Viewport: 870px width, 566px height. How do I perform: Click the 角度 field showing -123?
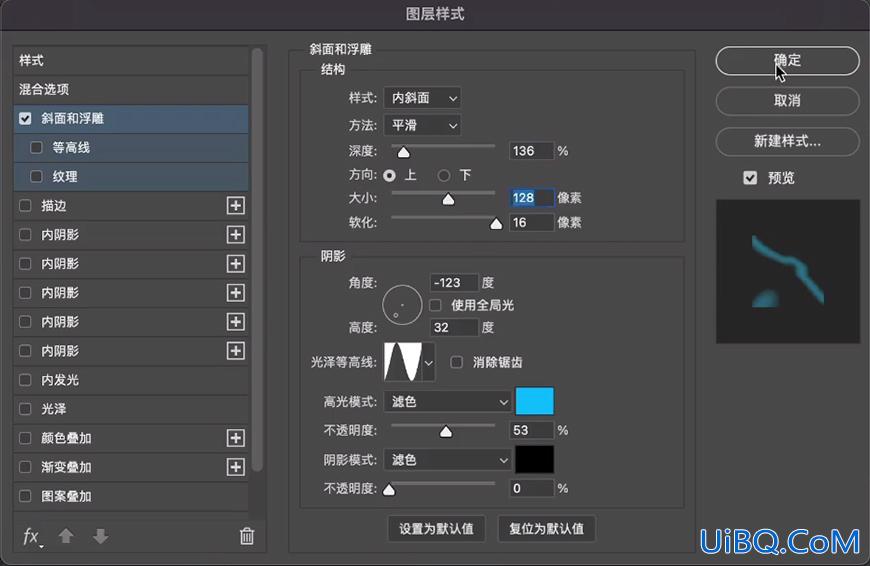click(x=454, y=283)
